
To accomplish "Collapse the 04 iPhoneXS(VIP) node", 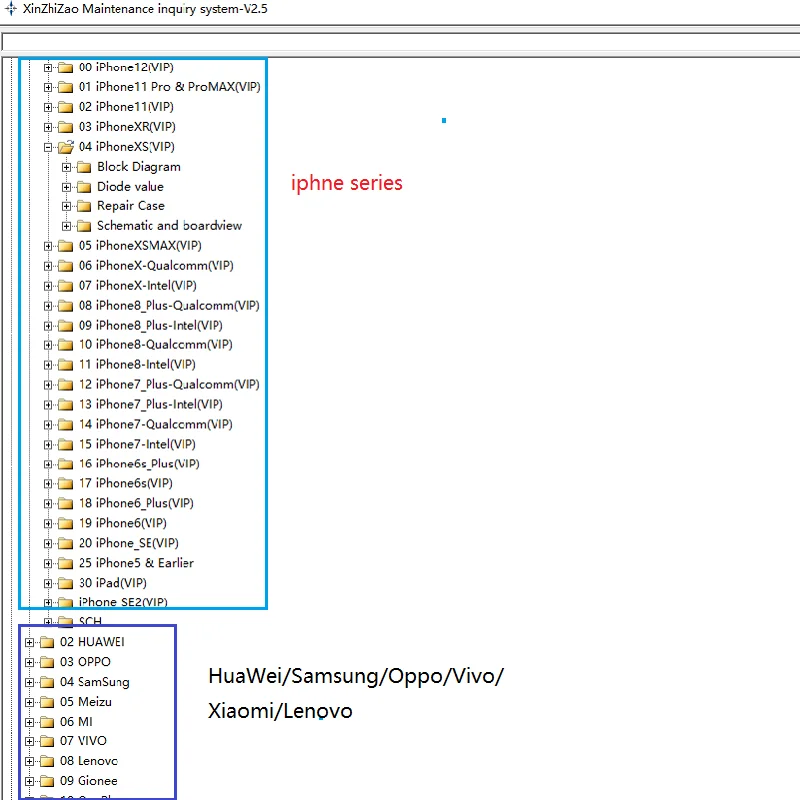I will click(x=48, y=146).
